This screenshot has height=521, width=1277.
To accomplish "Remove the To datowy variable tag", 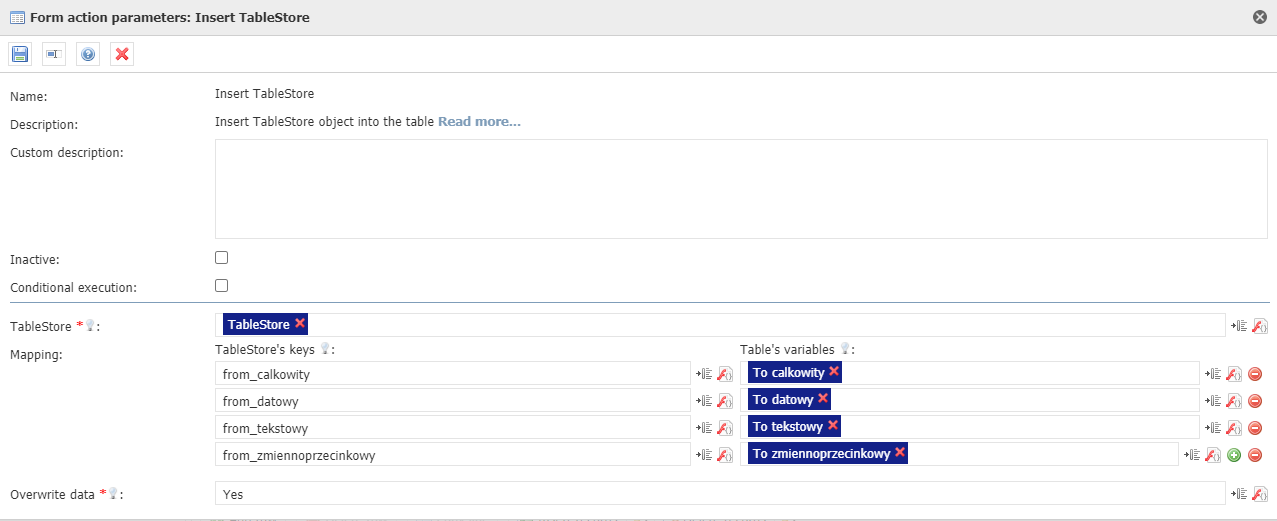I will 823,399.
